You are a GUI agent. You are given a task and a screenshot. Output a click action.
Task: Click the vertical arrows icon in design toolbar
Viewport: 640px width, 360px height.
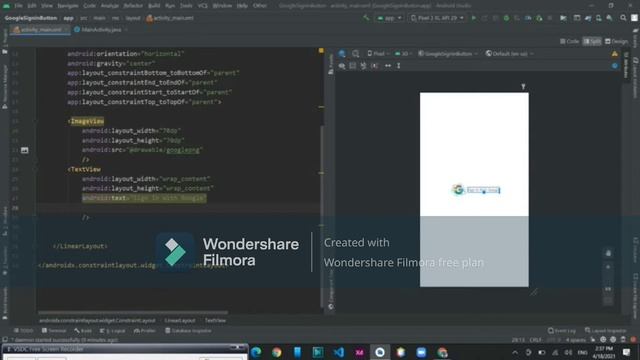398,66
